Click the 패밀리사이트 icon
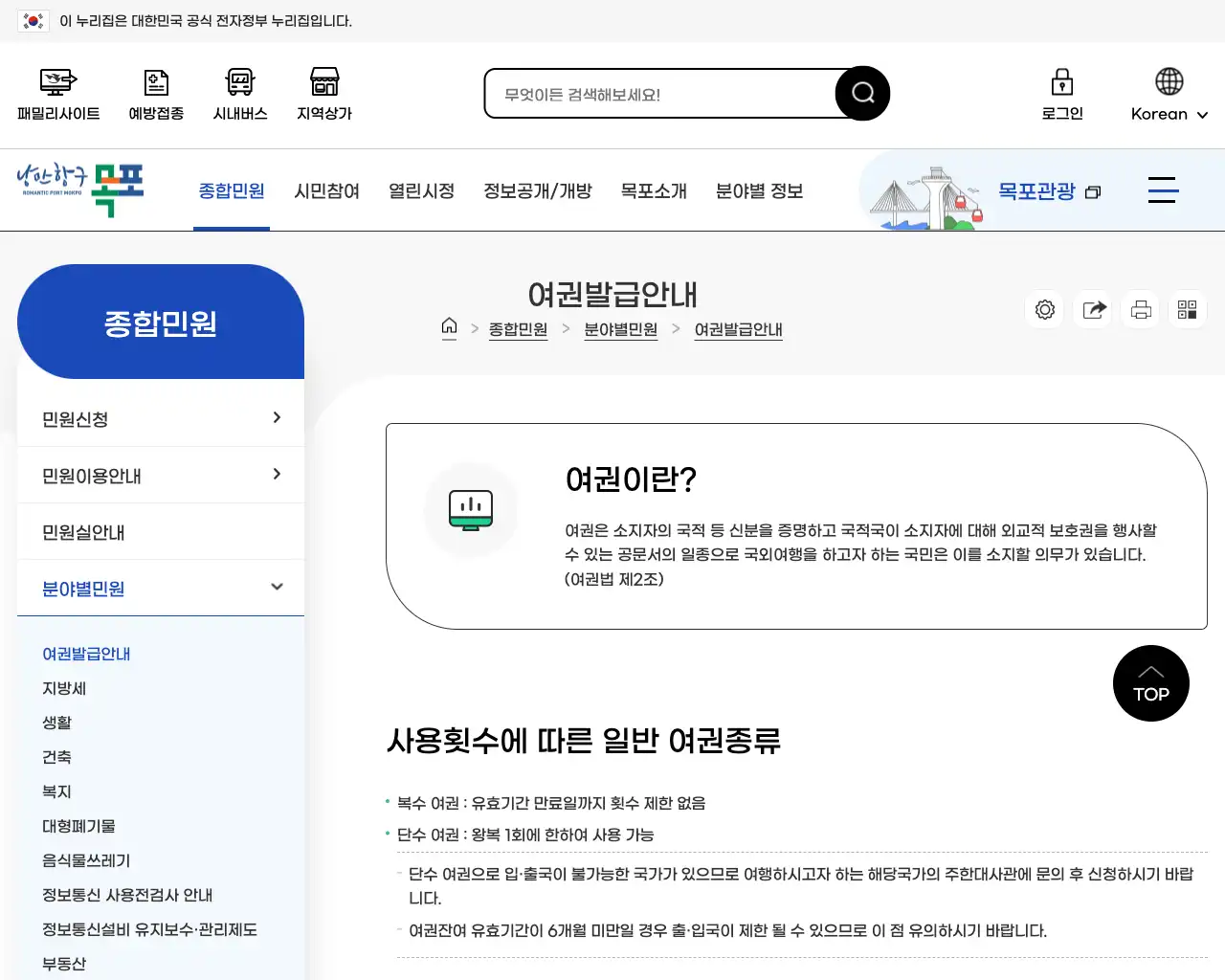Viewport: 1225px width, 980px height. (58, 93)
